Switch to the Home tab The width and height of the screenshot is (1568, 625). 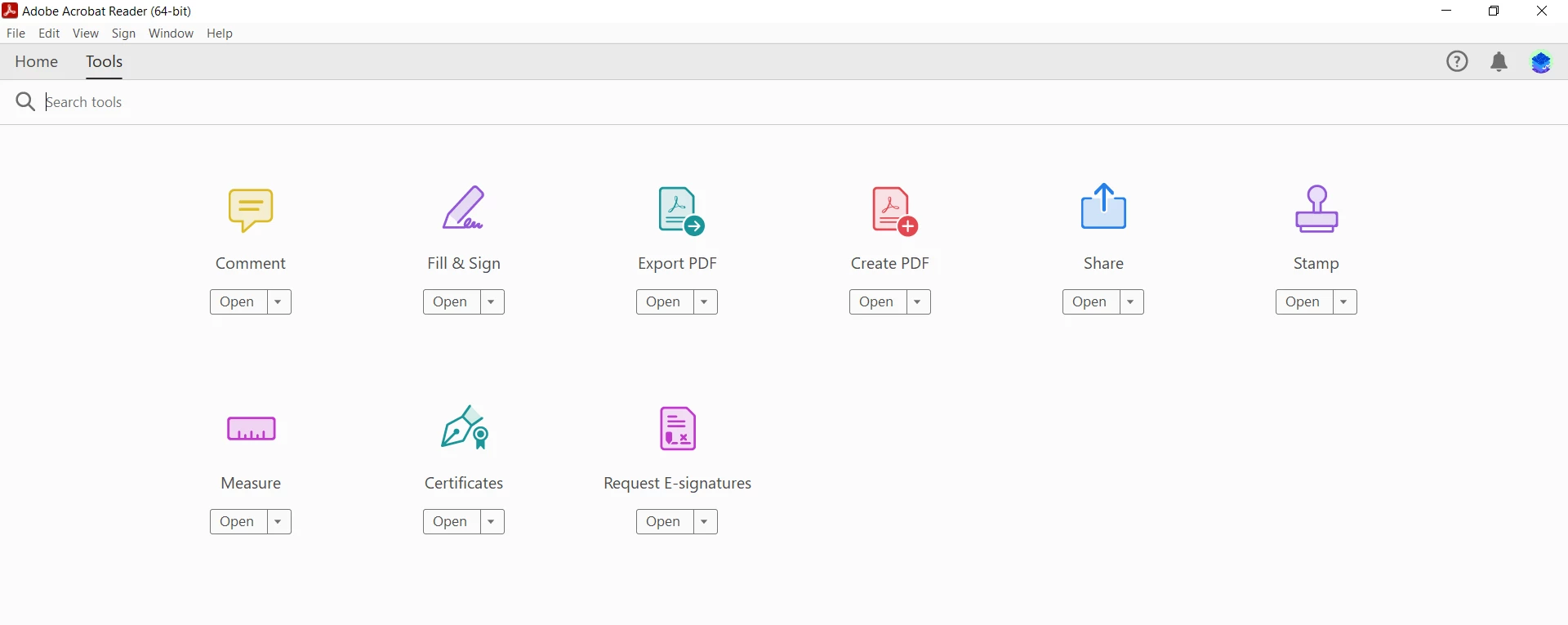pyautogui.click(x=37, y=62)
